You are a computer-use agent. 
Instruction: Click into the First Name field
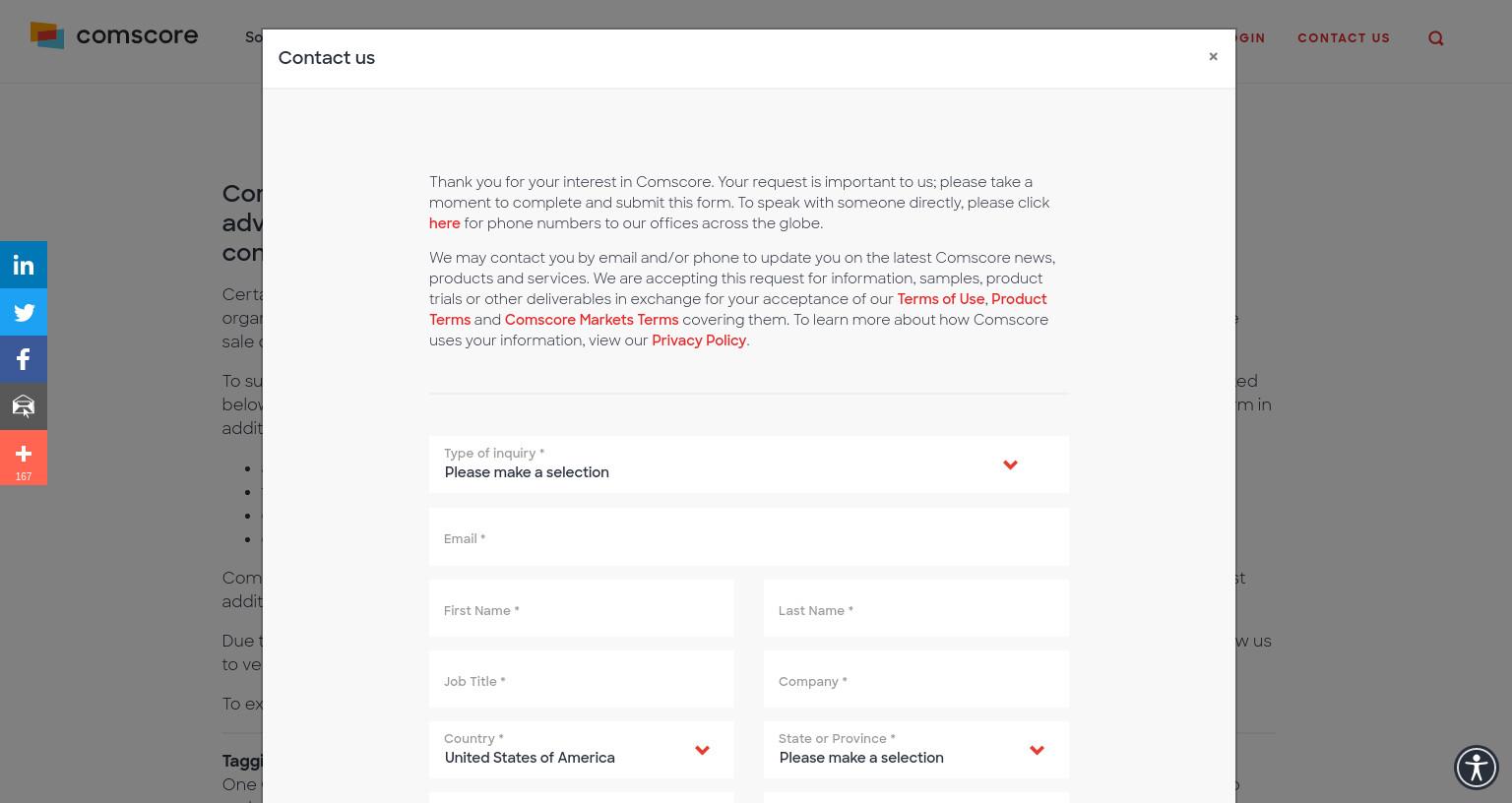tap(582, 608)
